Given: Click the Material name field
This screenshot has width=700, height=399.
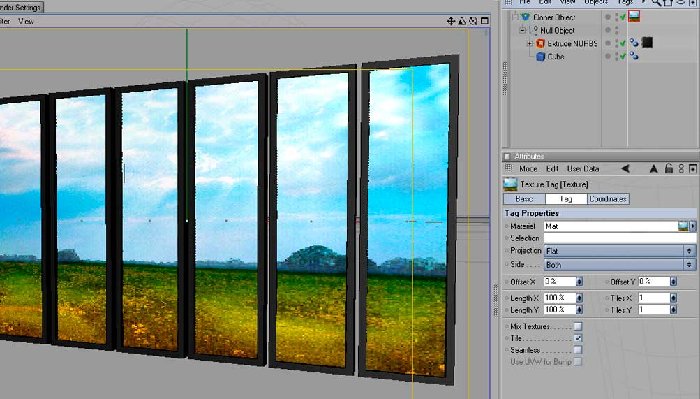Looking at the screenshot, I should pos(611,226).
